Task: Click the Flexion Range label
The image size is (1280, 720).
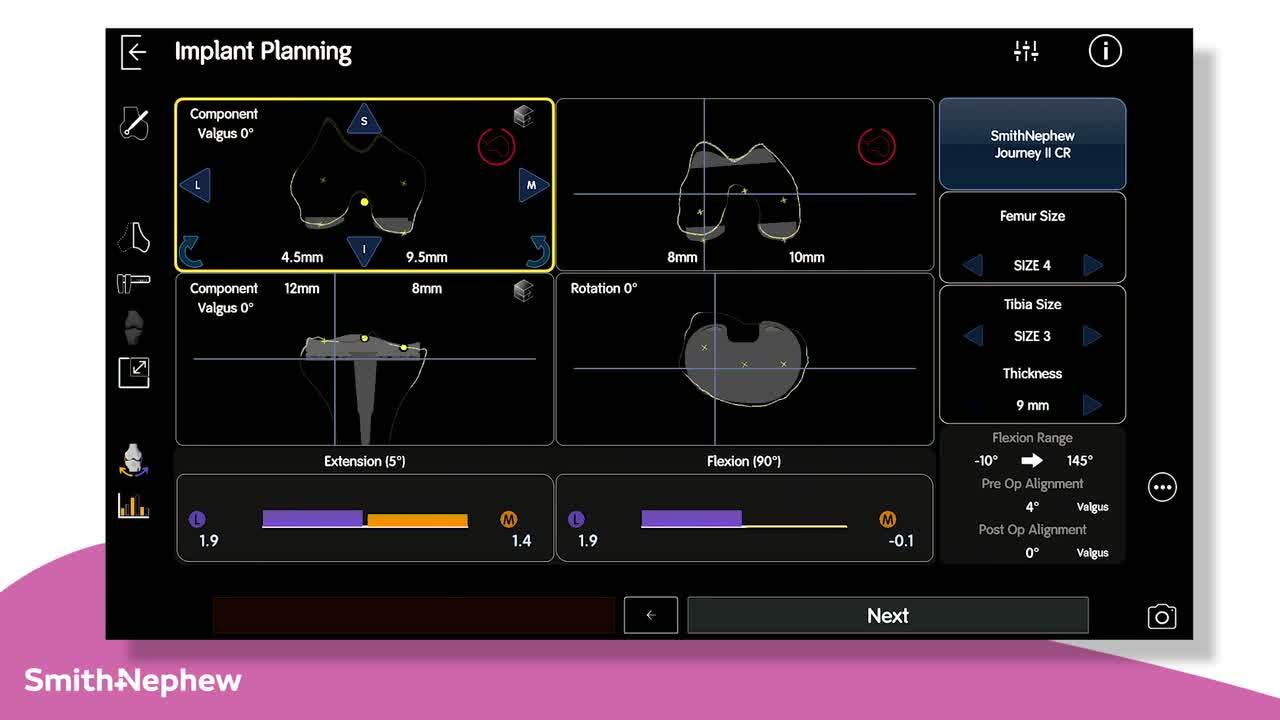Action: [x=1032, y=438]
